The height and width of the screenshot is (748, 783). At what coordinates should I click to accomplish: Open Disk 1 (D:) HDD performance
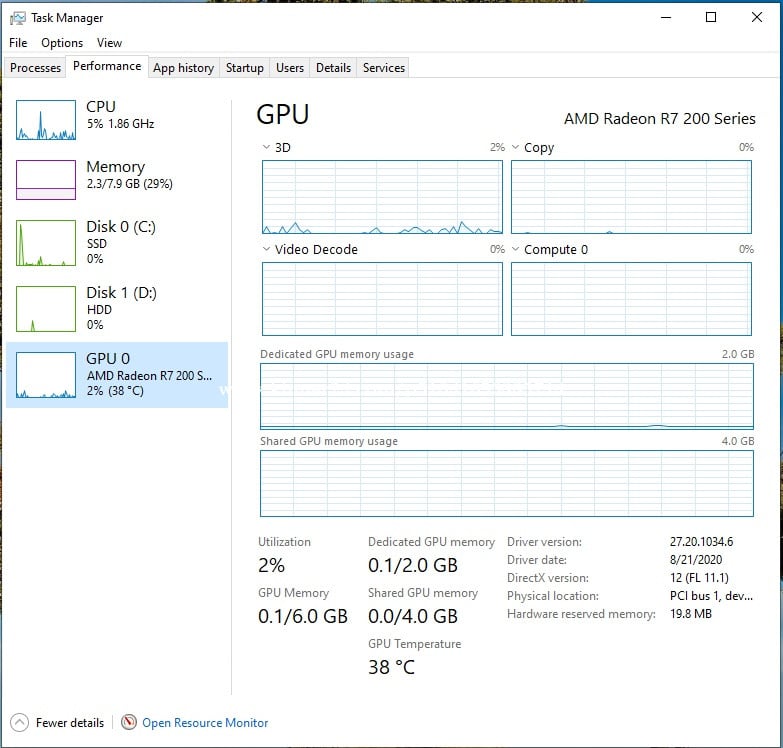pos(120,307)
